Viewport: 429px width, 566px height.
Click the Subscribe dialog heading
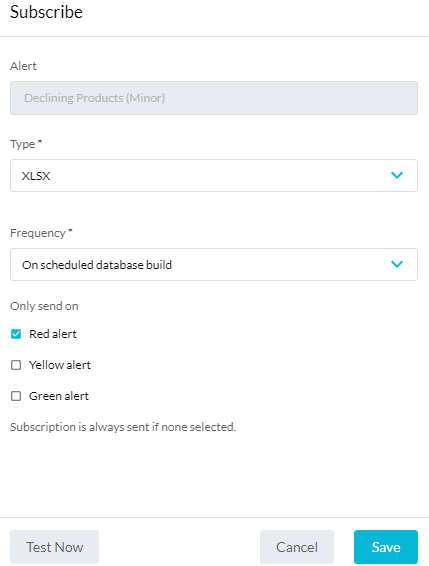(x=46, y=12)
